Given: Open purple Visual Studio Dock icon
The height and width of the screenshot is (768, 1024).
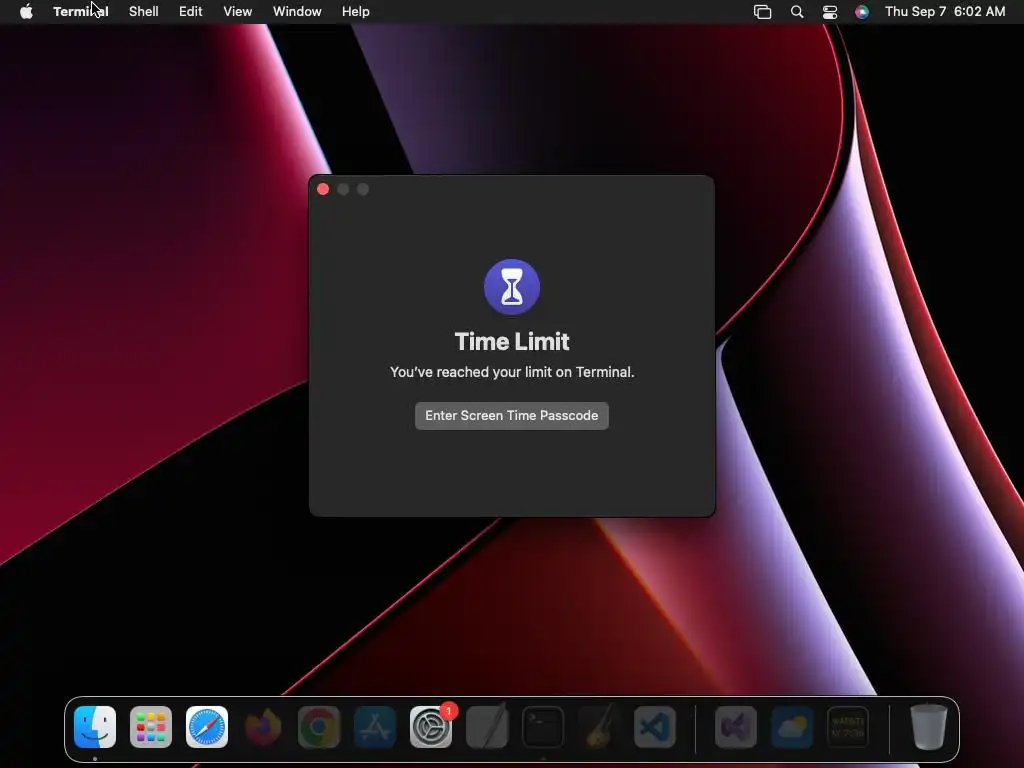Looking at the screenshot, I should click(x=736, y=727).
